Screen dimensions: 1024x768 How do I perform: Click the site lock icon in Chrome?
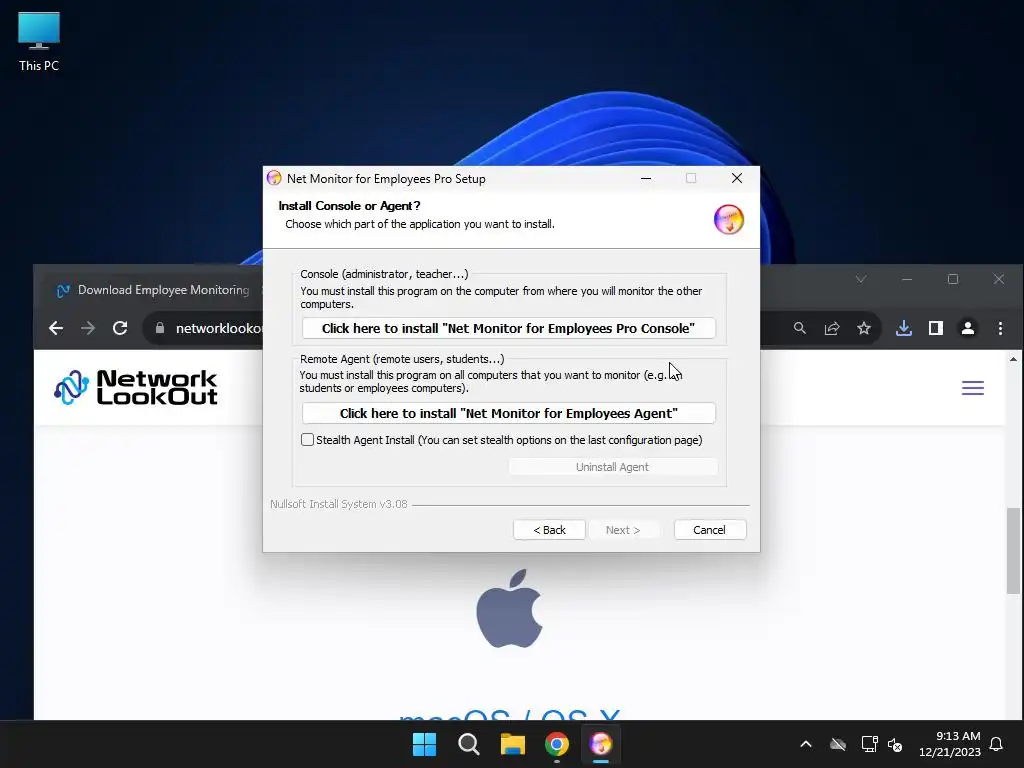pyautogui.click(x=160, y=328)
